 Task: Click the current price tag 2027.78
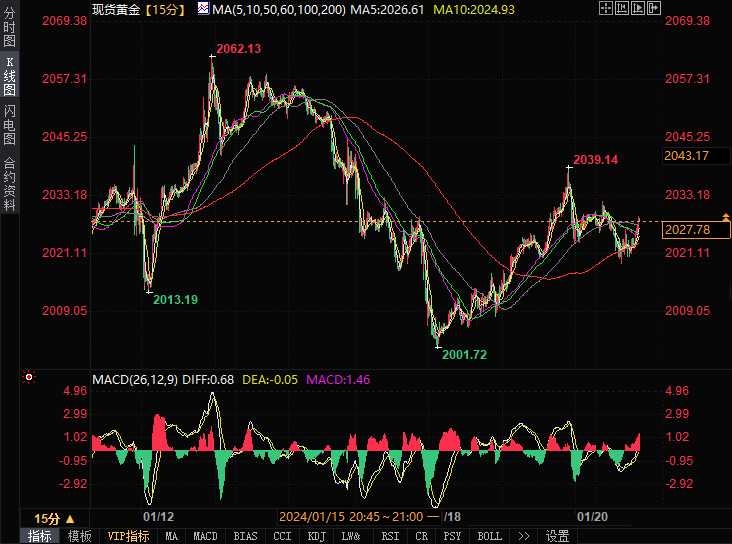(687, 230)
